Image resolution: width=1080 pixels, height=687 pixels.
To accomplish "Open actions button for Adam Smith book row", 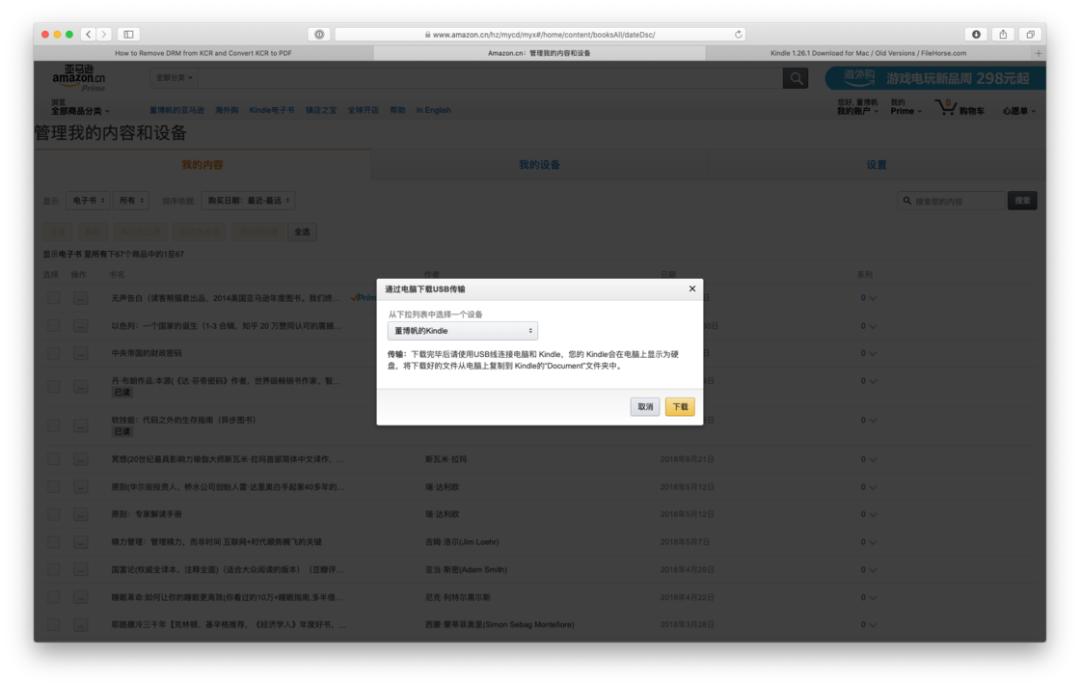I will 81,570.
